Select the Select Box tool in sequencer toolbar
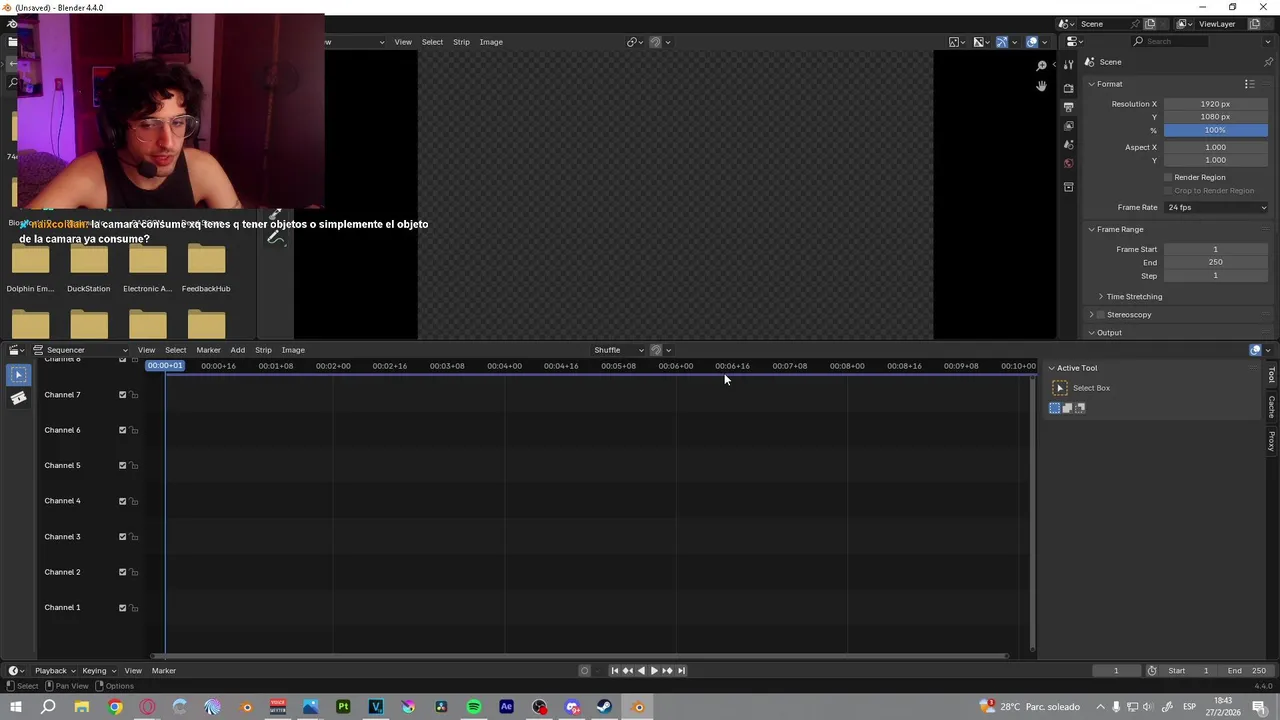 point(18,375)
